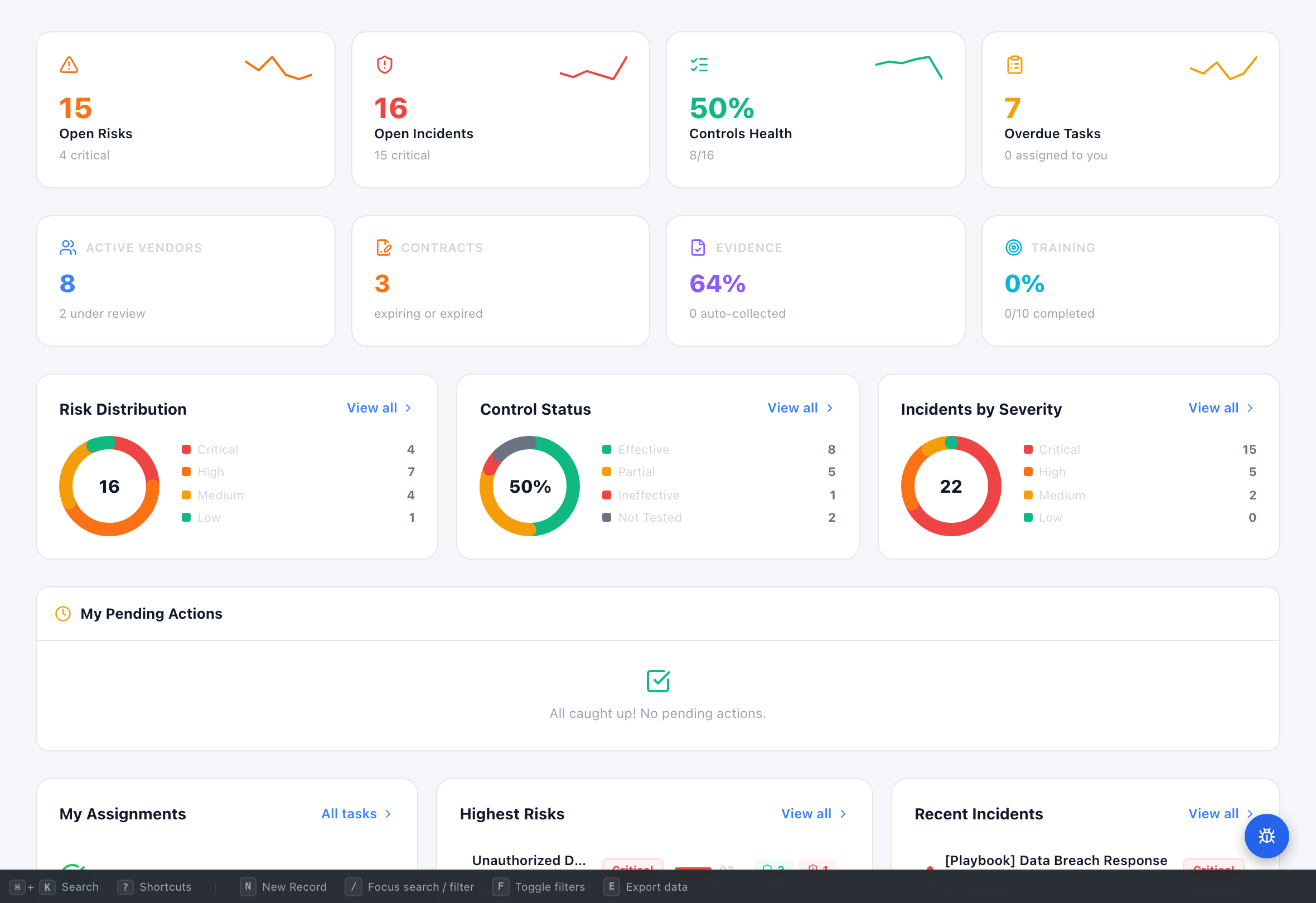Click the red Ineffective color swatch
Image resolution: width=1316 pixels, height=903 pixels.
point(608,495)
